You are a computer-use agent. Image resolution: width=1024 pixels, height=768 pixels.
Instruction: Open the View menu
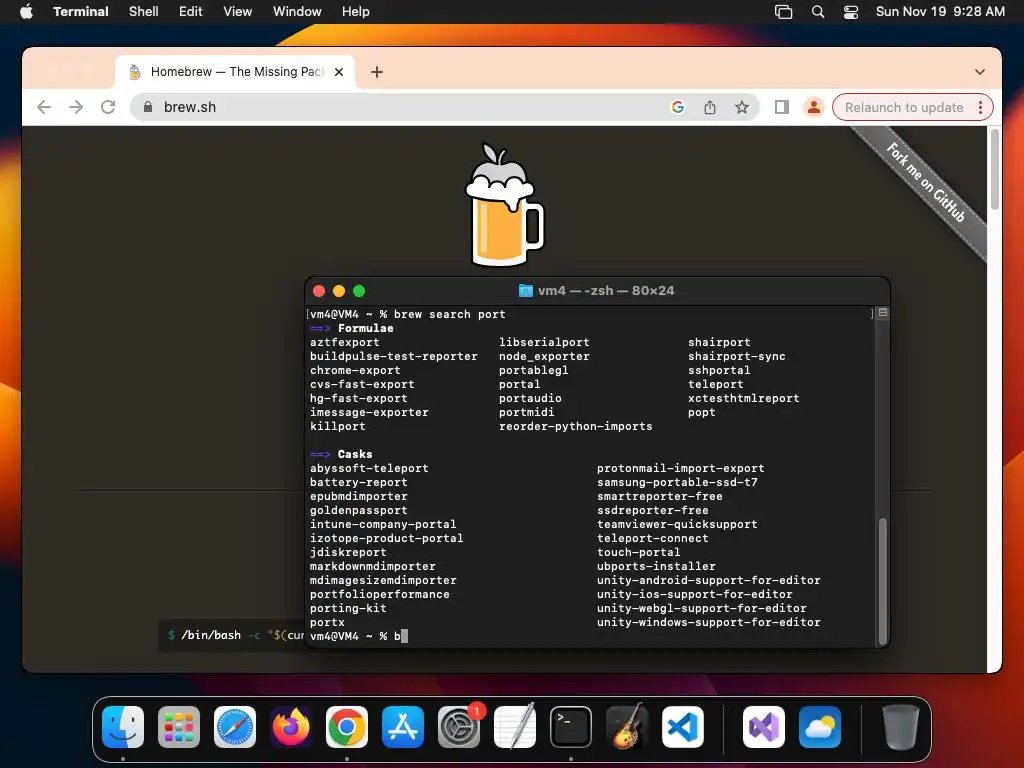[x=238, y=12]
